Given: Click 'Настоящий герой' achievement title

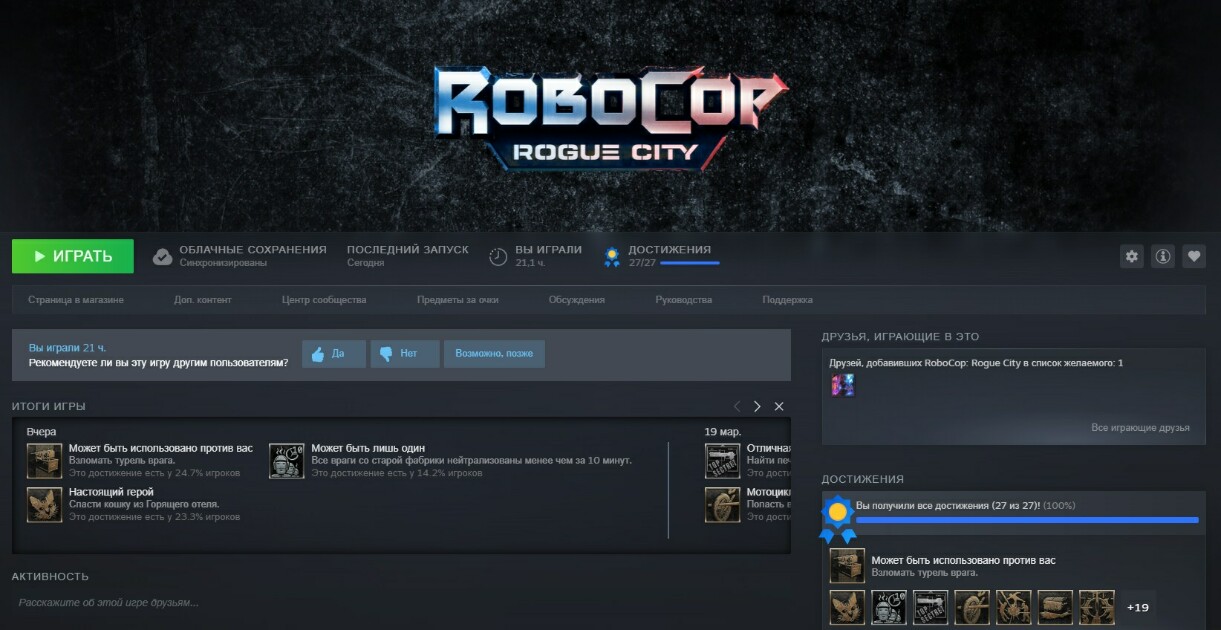Looking at the screenshot, I should [111, 492].
